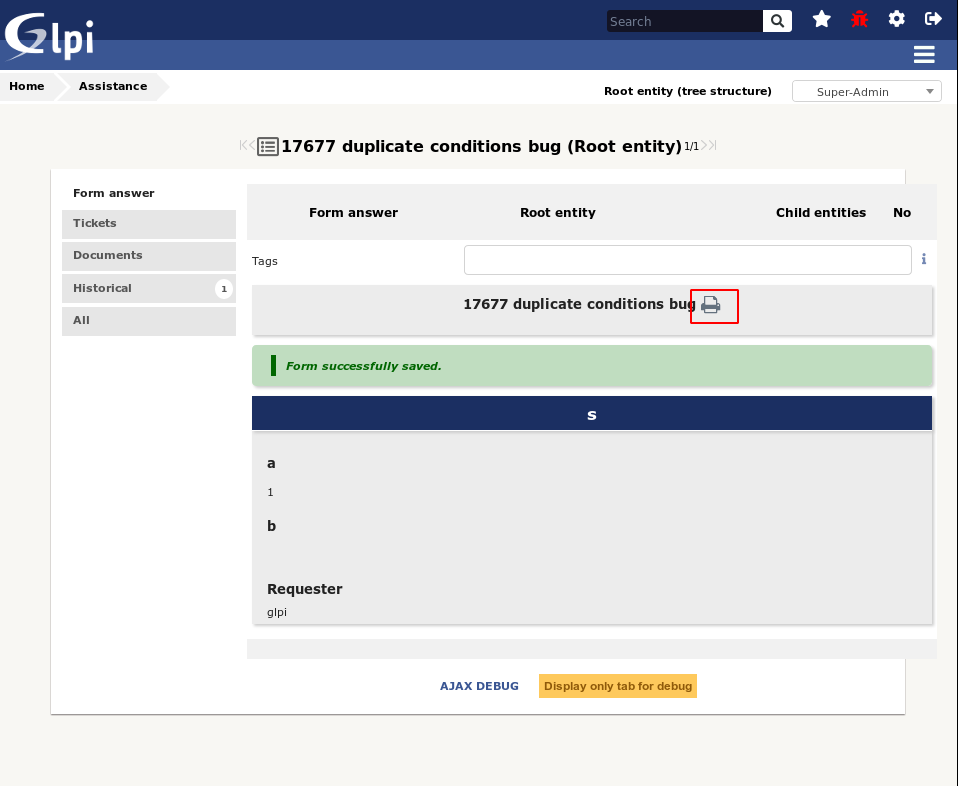Open the hamburger menu
The width and height of the screenshot is (958, 786).
pos(923,54)
